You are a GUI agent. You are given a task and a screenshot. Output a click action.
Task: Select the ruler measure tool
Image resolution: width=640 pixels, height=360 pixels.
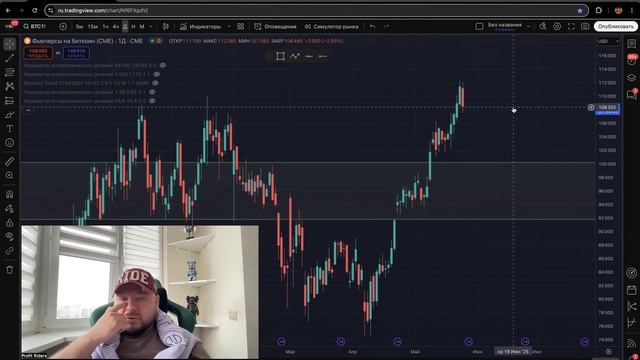(x=9, y=161)
